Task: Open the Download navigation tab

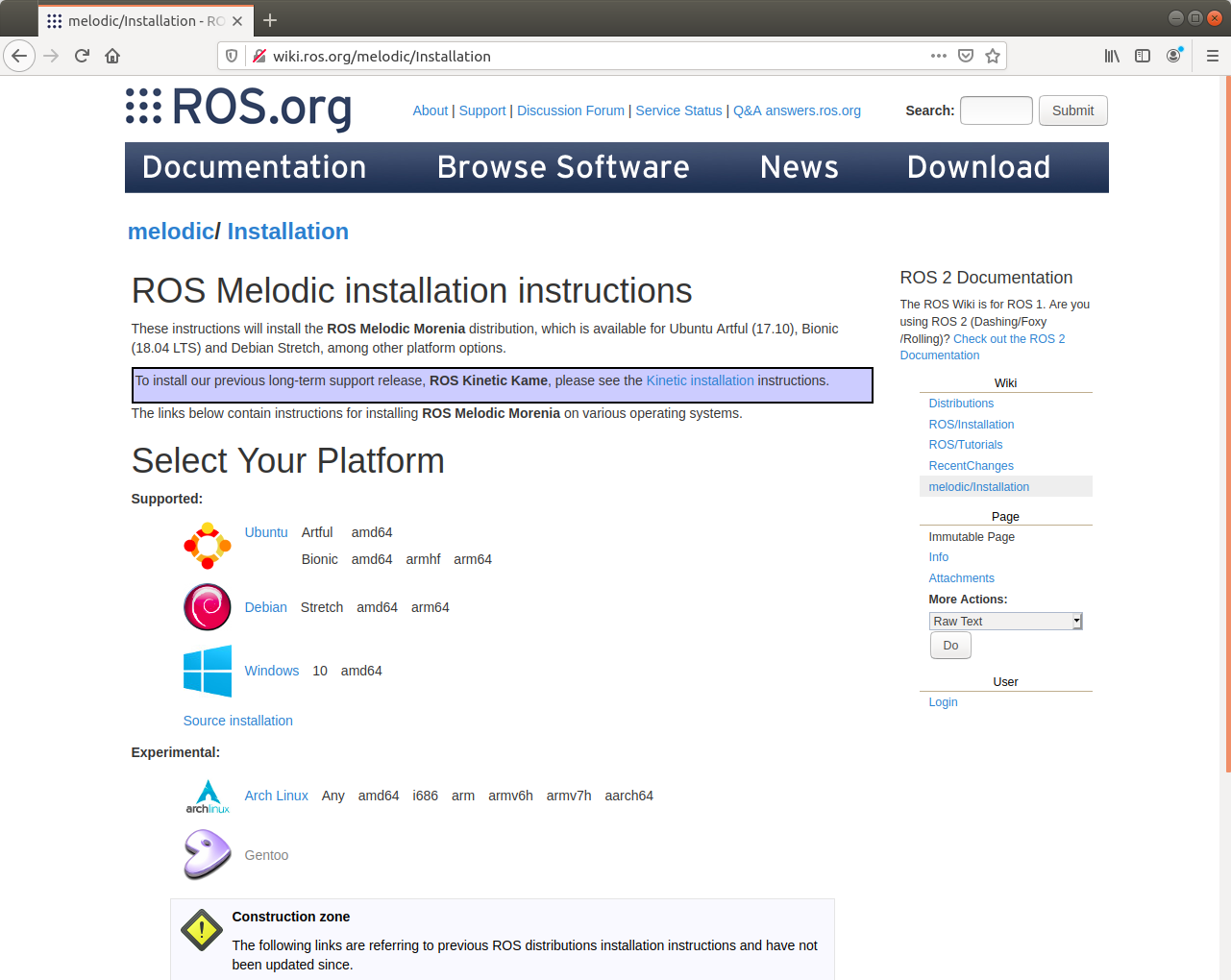Action: click(x=978, y=167)
